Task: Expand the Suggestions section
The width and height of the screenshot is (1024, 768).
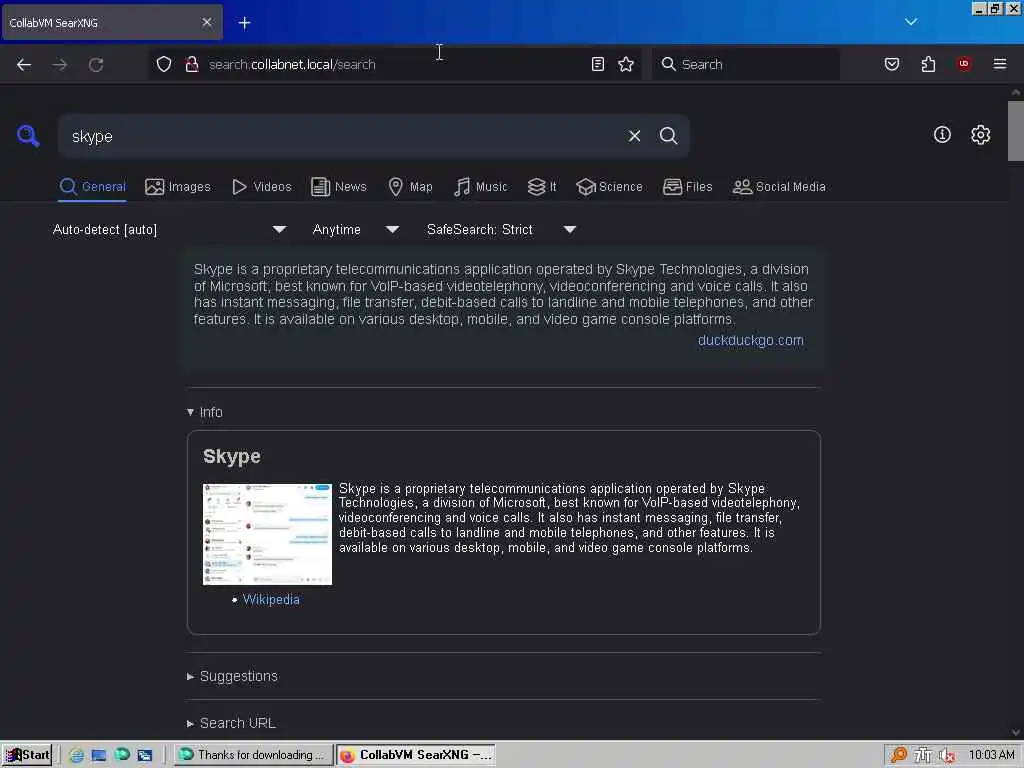Action: point(232,677)
